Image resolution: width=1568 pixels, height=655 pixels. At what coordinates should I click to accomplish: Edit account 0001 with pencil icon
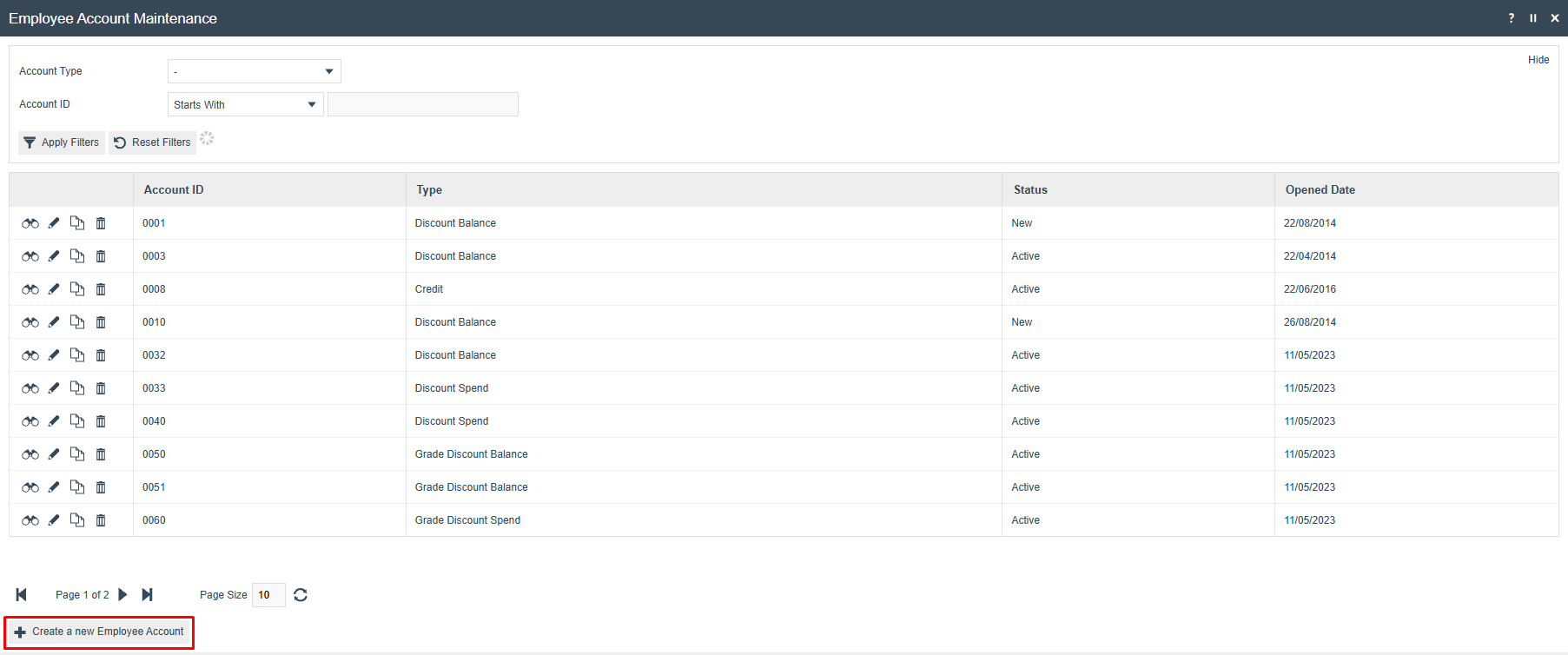(54, 223)
